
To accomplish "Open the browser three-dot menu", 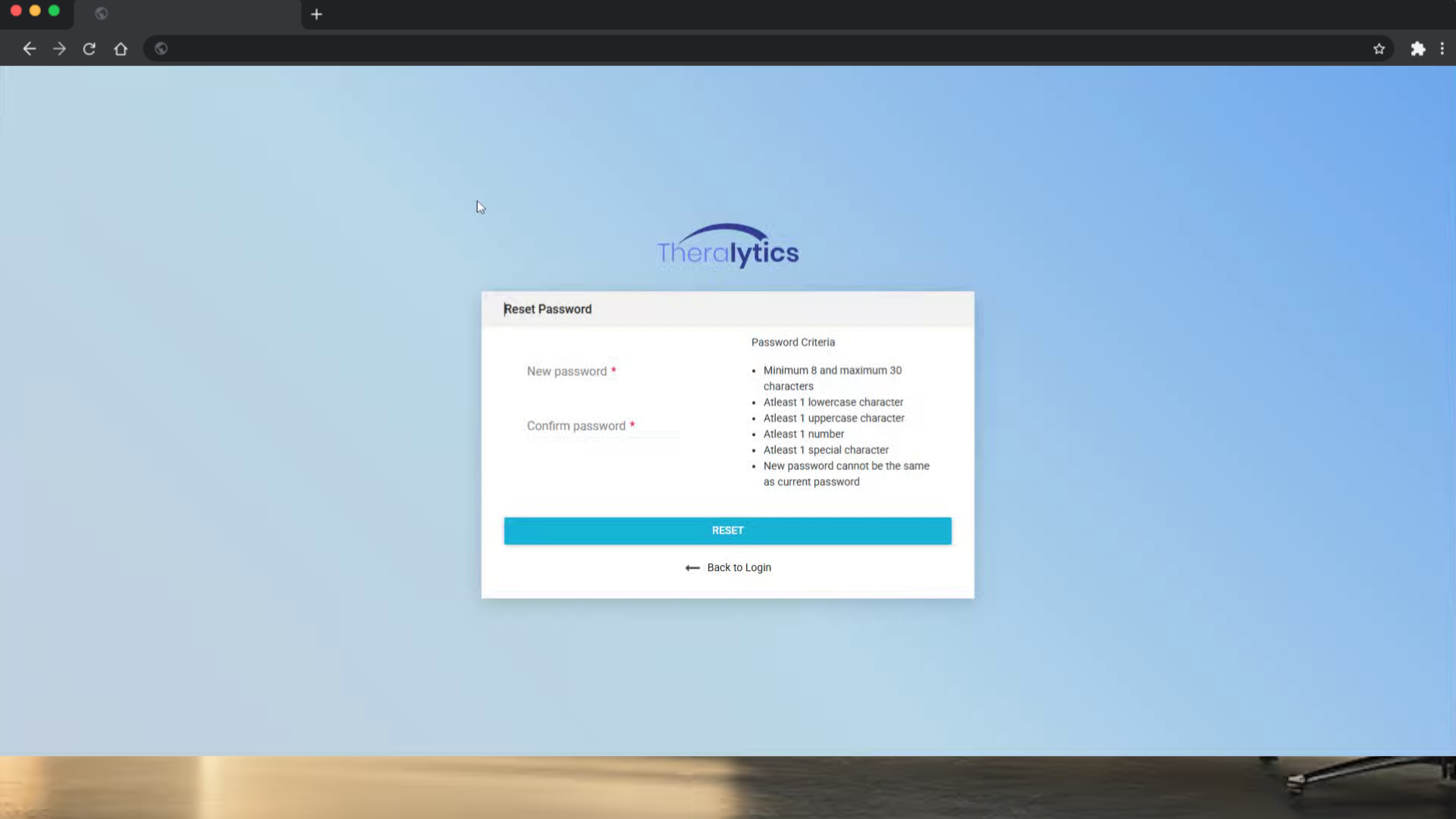I will [1442, 49].
